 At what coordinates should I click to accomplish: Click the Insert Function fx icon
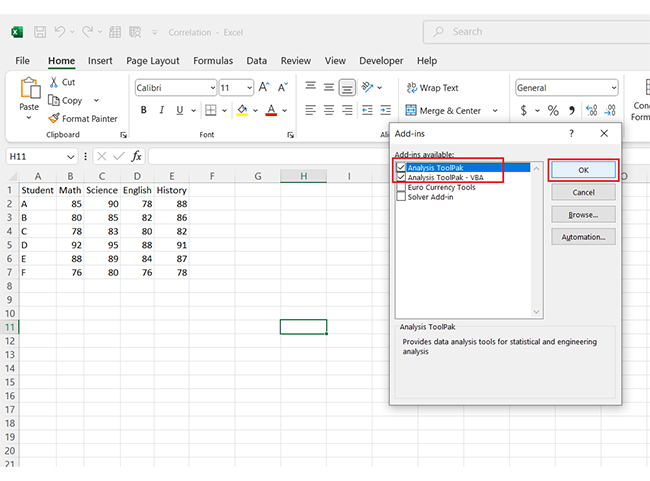click(136, 156)
